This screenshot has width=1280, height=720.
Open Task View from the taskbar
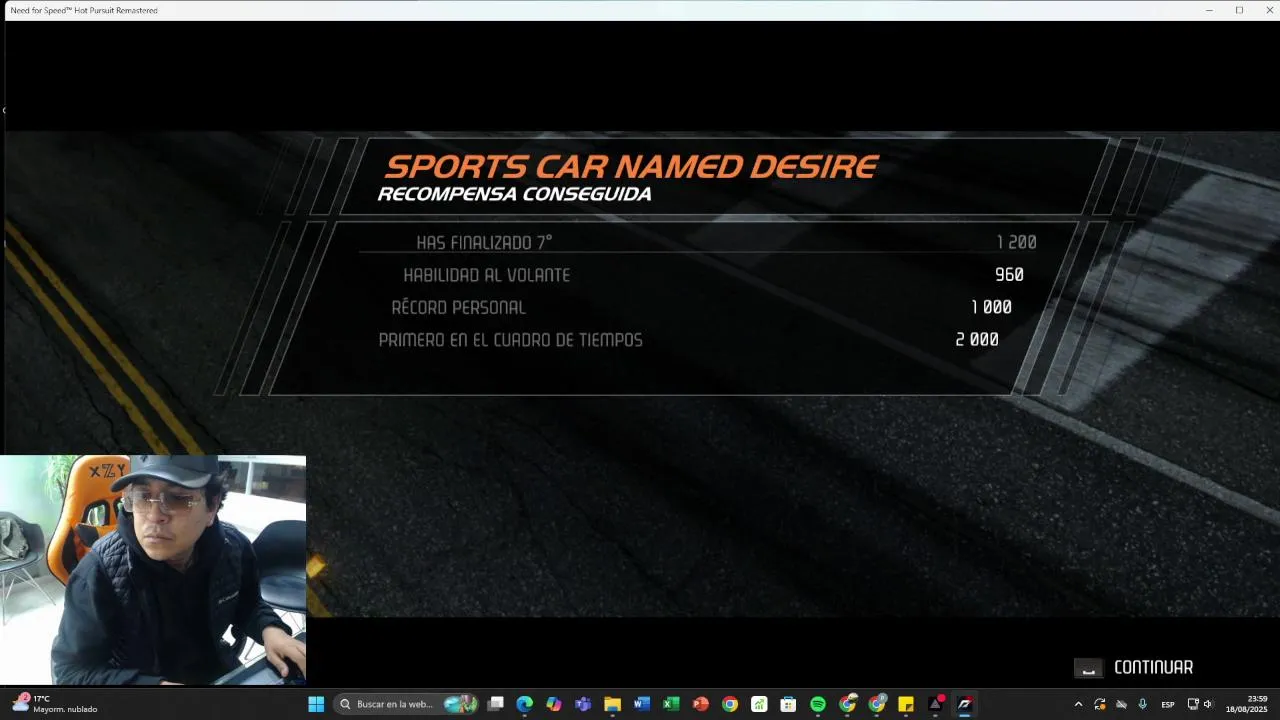(x=495, y=704)
